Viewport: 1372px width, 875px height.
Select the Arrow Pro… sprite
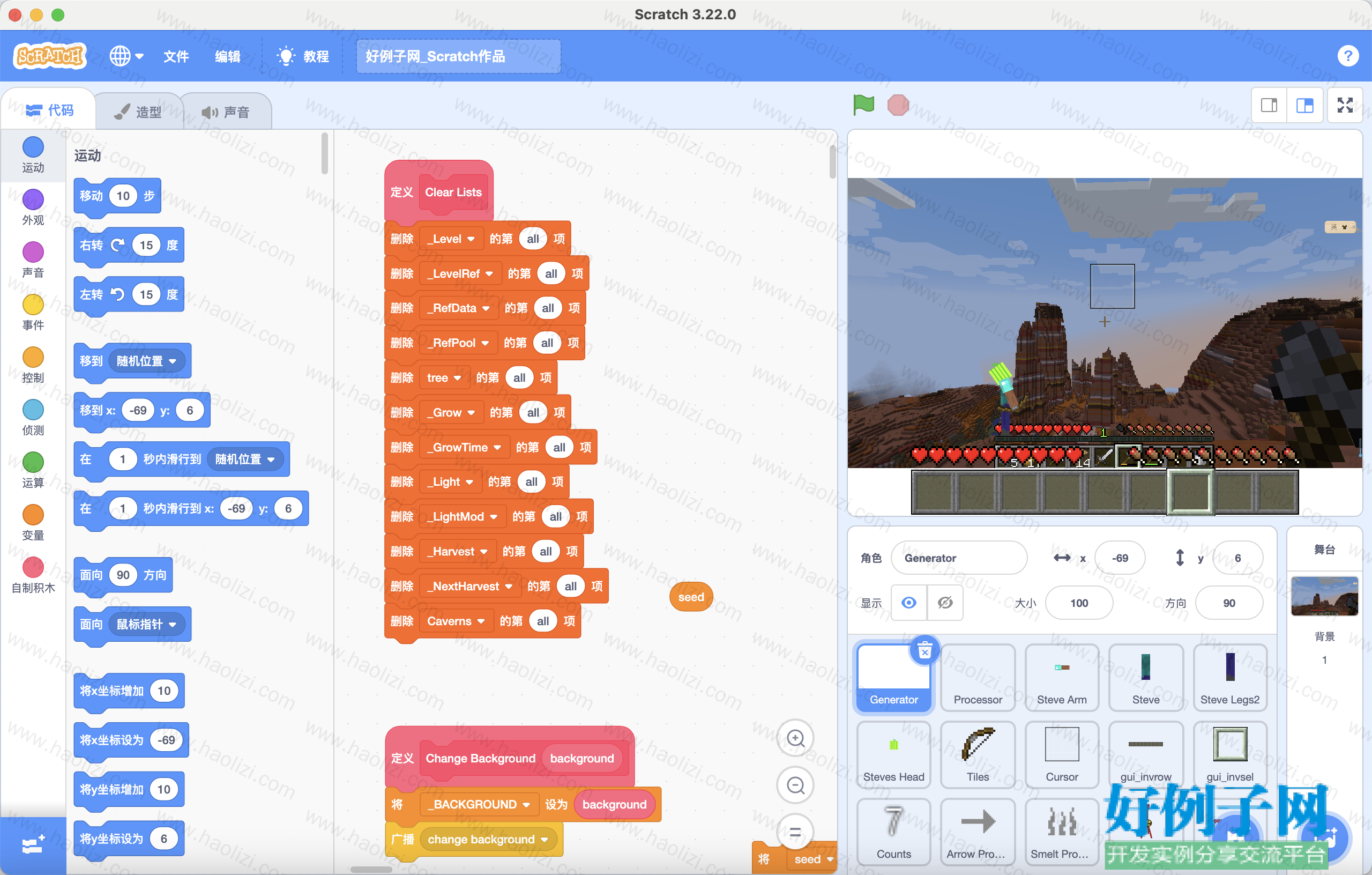pyautogui.click(x=977, y=832)
